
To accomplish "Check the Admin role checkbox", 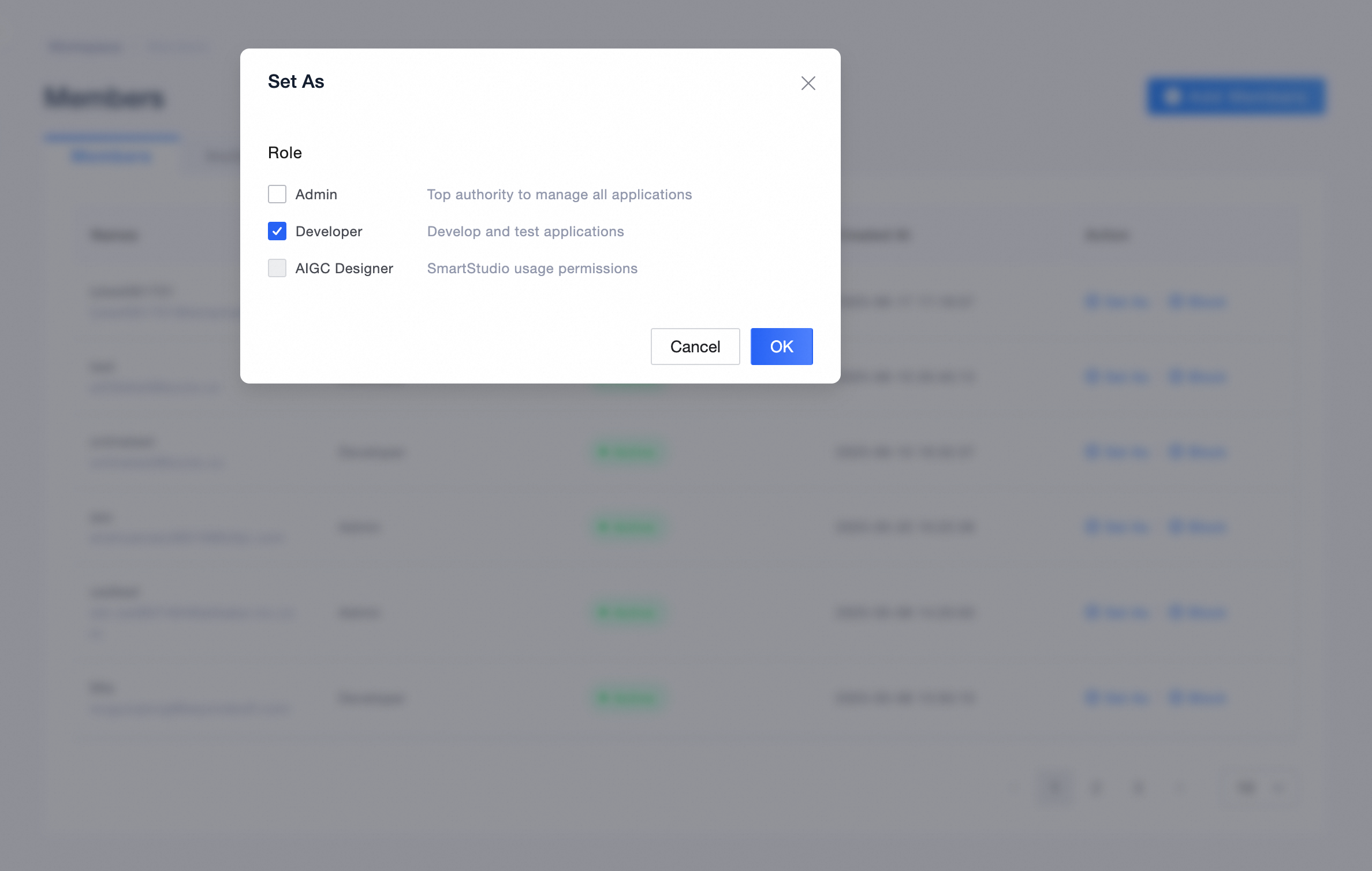I will [x=277, y=194].
